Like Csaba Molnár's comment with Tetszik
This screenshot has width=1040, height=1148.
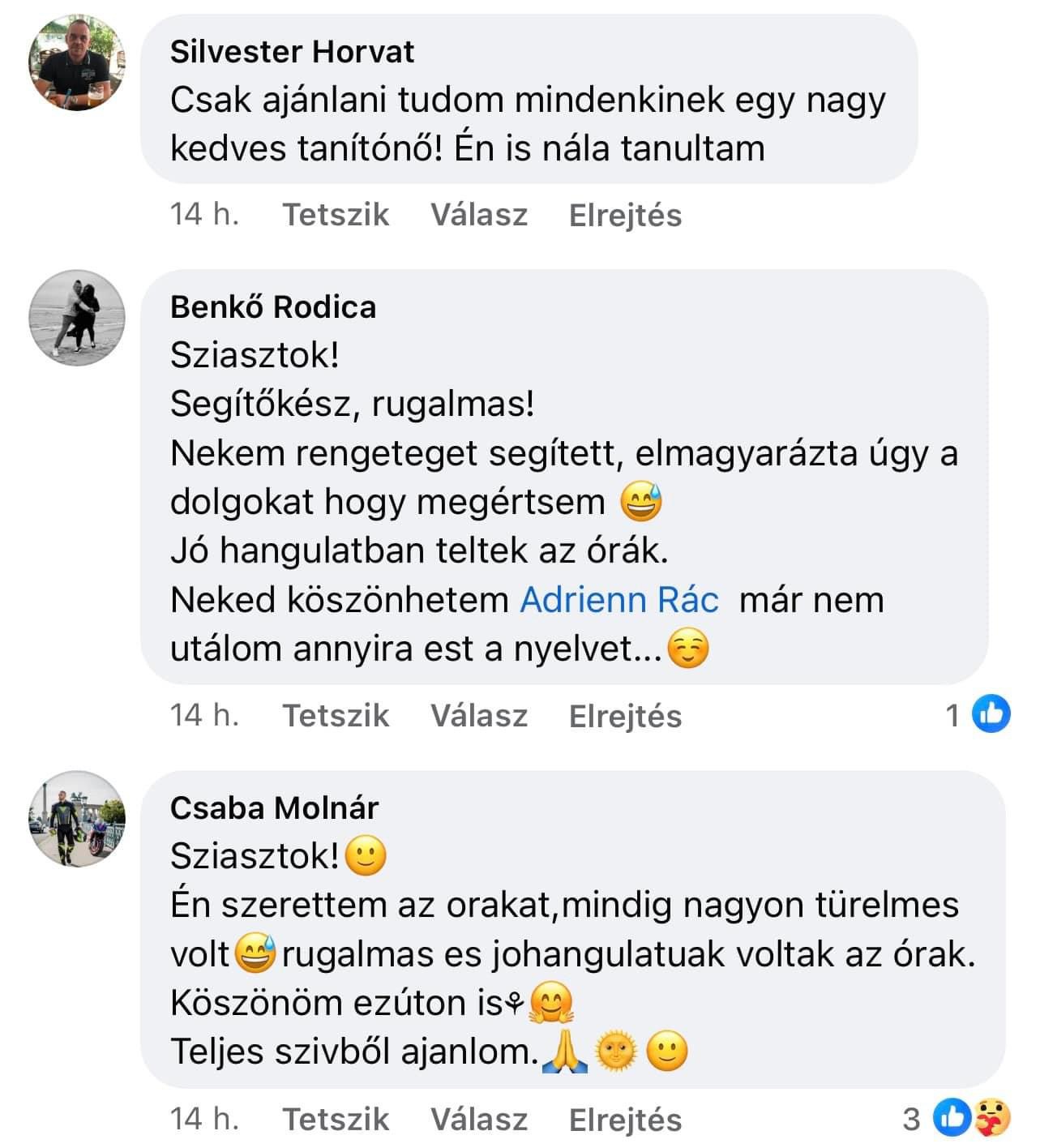[x=336, y=1120]
